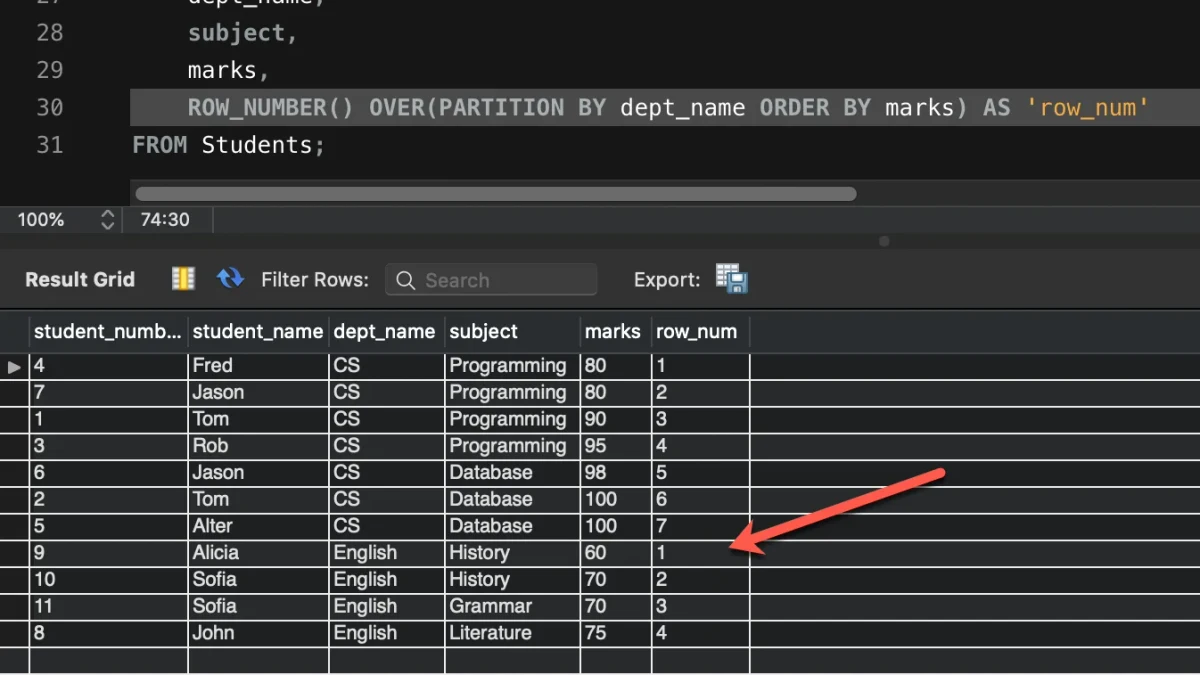Screen dimensions: 1200x675
Task: Open the 100% zoom level stepper
Action: pyautogui.click(x=107, y=220)
